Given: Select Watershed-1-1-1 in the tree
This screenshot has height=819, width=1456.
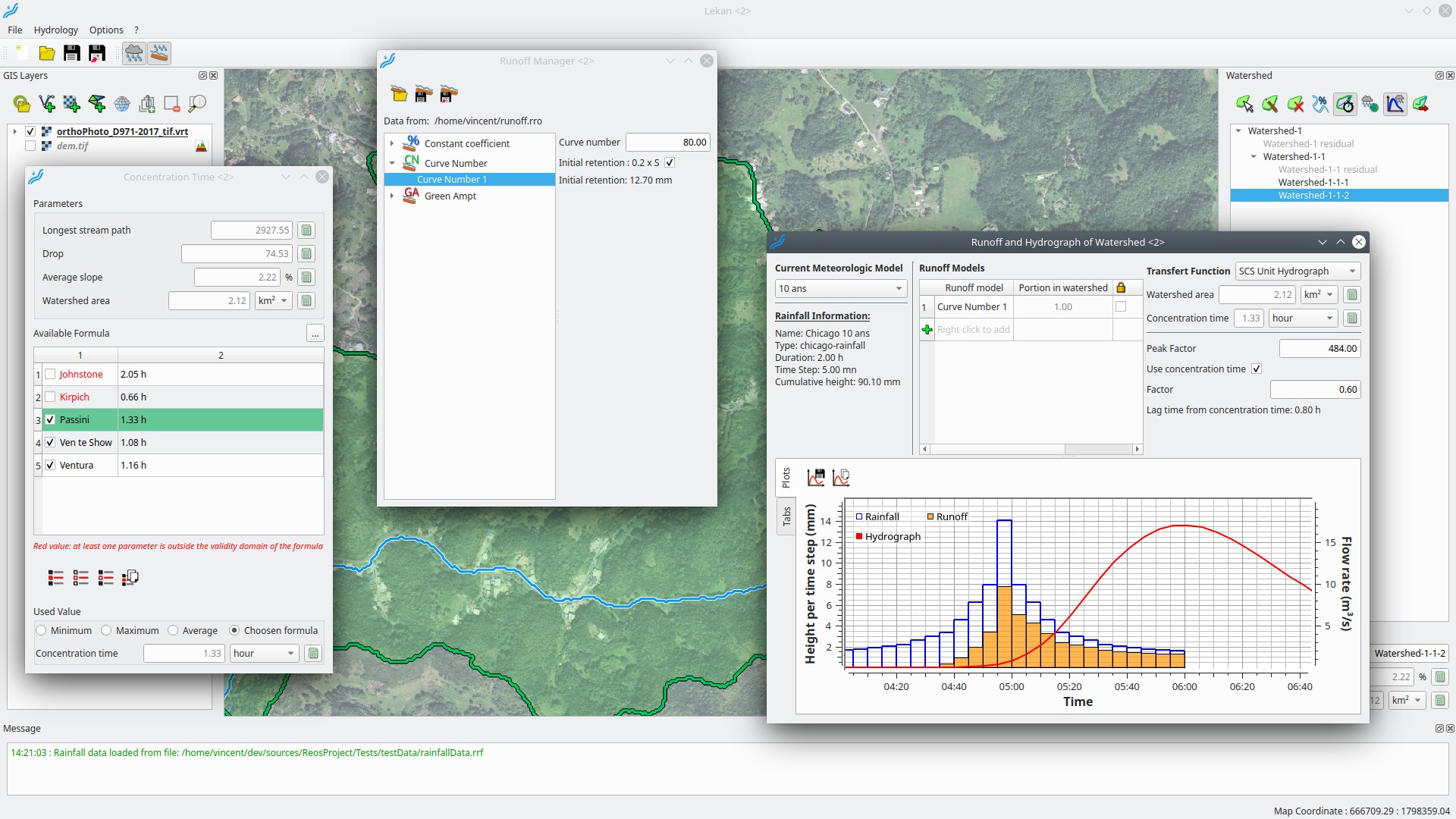Looking at the screenshot, I should 1313,183.
